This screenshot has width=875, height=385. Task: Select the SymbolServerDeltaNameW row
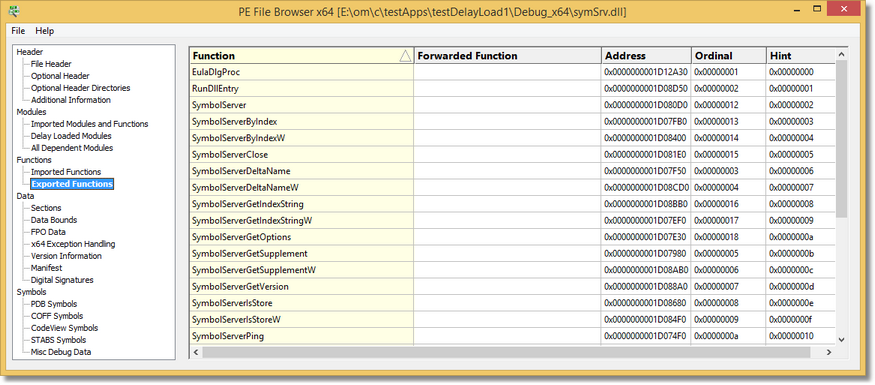click(x=301, y=187)
